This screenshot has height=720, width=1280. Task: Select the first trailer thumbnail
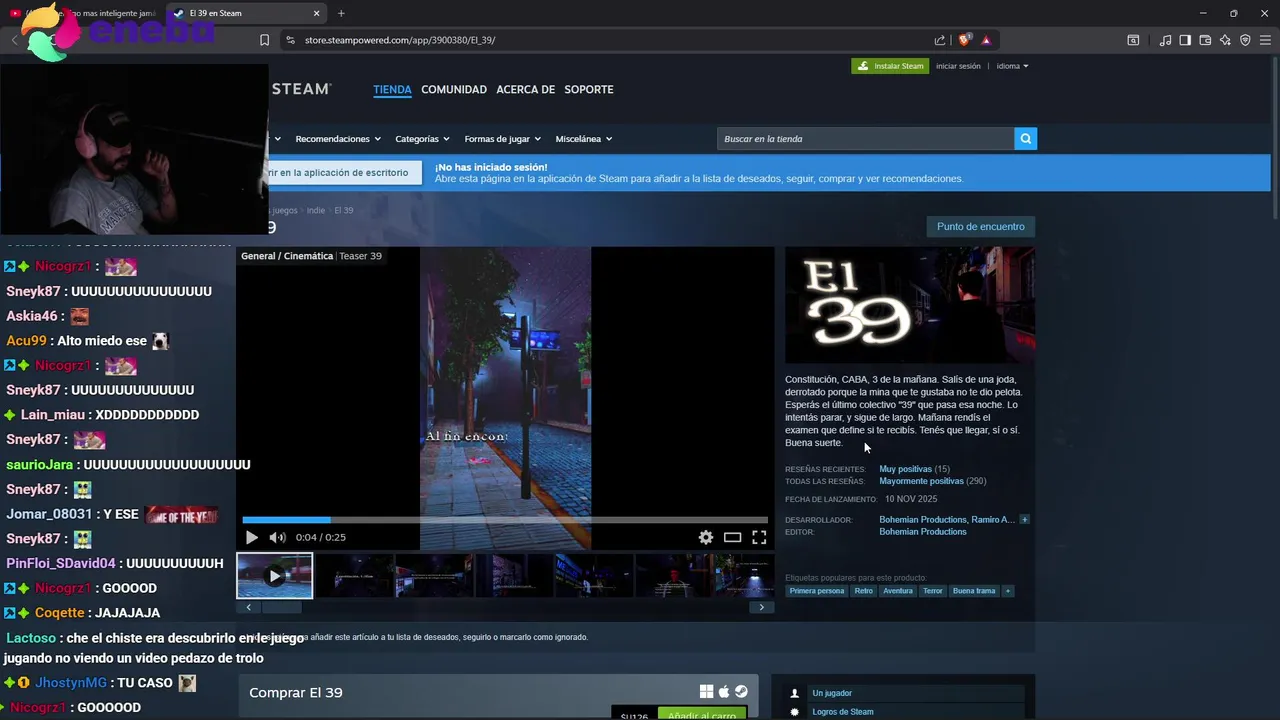(x=275, y=576)
